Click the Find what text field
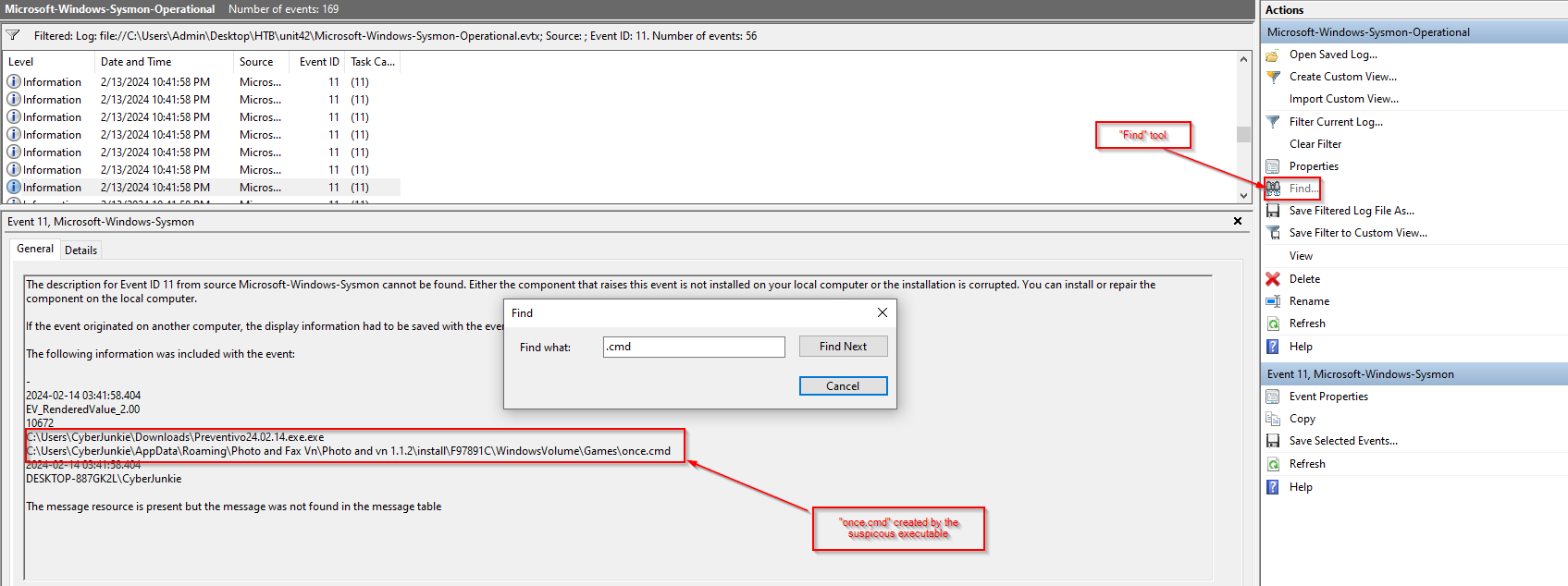Image resolution: width=1568 pixels, height=586 pixels. pyautogui.click(x=693, y=347)
